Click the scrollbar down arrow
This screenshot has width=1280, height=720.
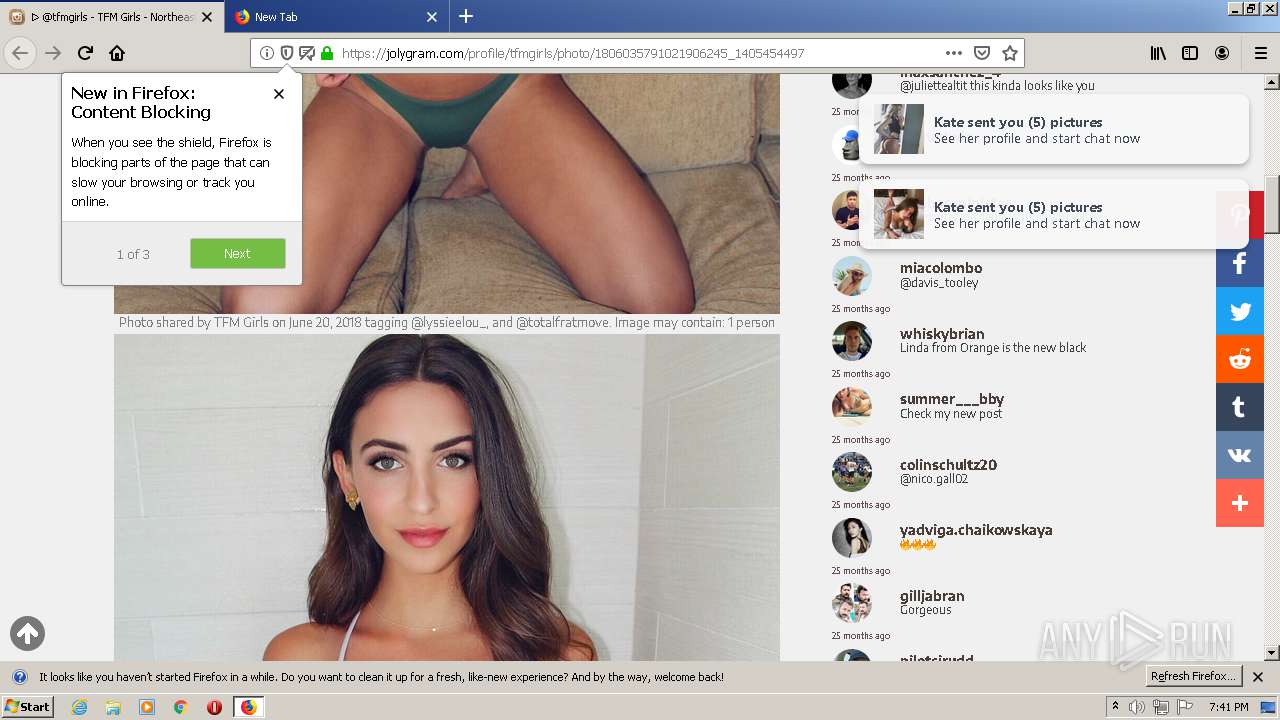pyautogui.click(x=1272, y=653)
